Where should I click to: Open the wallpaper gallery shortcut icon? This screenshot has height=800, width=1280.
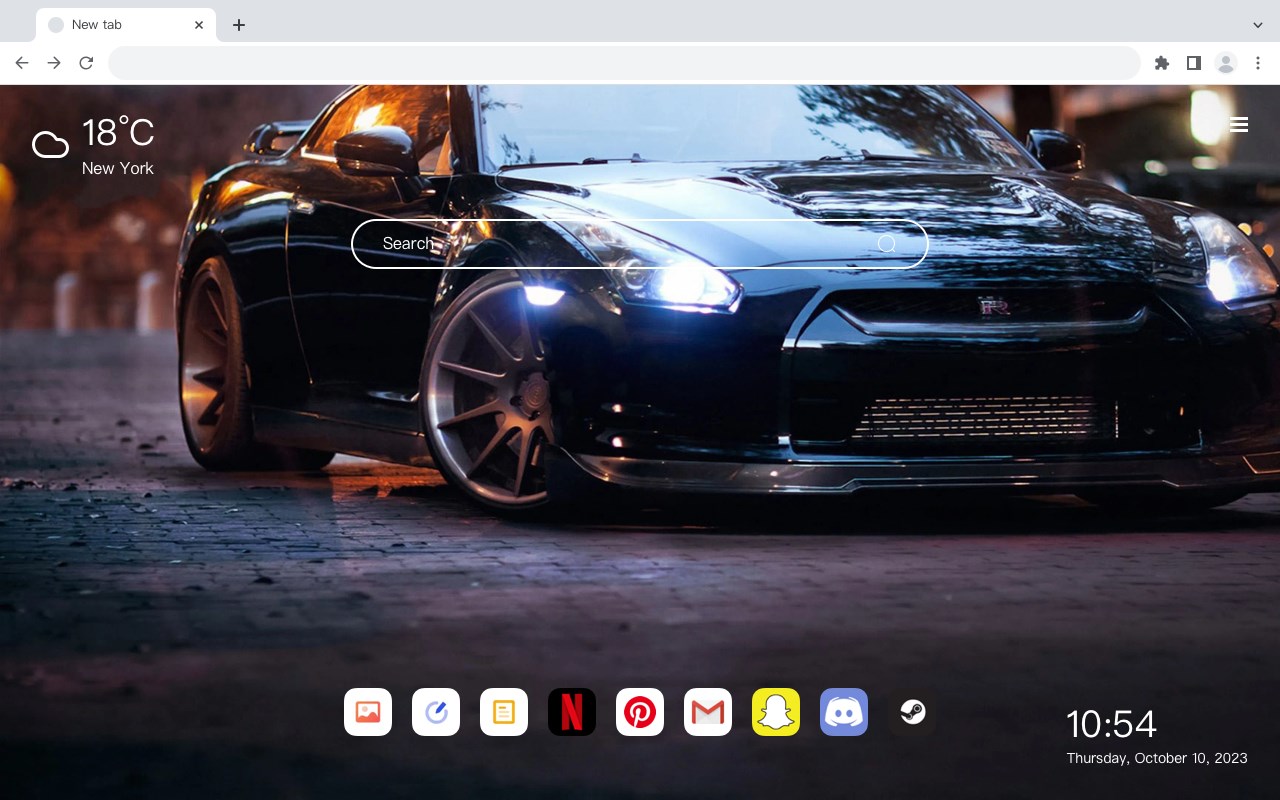point(368,712)
